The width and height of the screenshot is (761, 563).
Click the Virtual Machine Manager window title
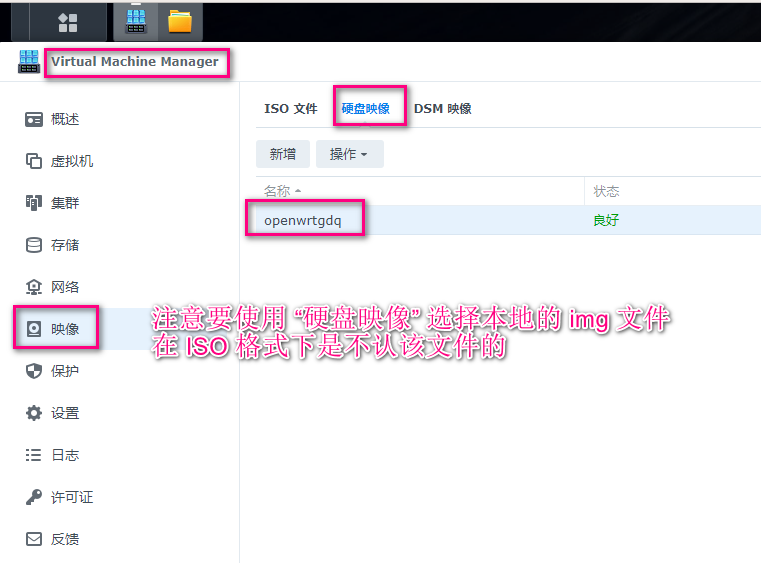tap(135, 62)
